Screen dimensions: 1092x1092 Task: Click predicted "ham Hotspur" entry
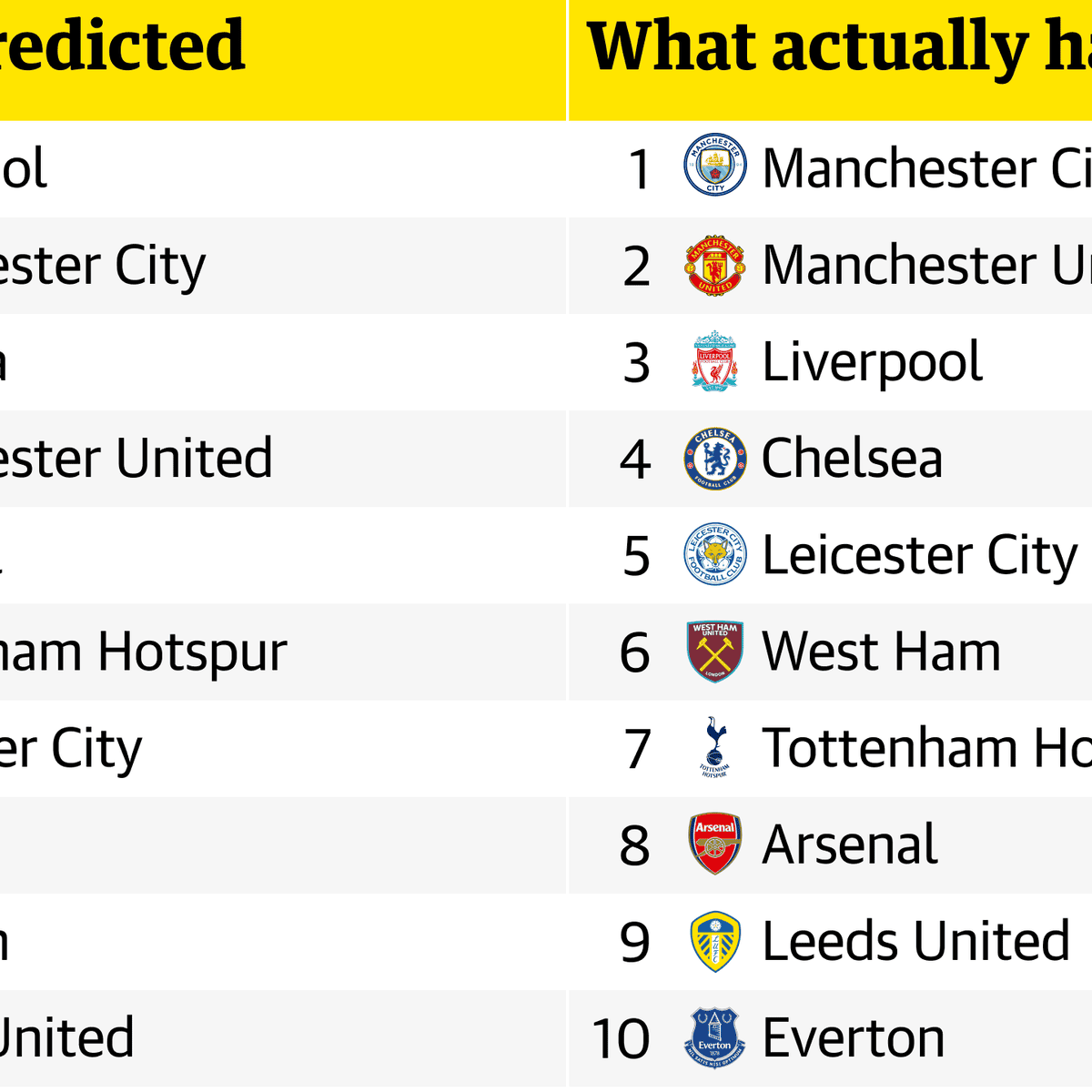pyautogui.click(x=144, y=652)
